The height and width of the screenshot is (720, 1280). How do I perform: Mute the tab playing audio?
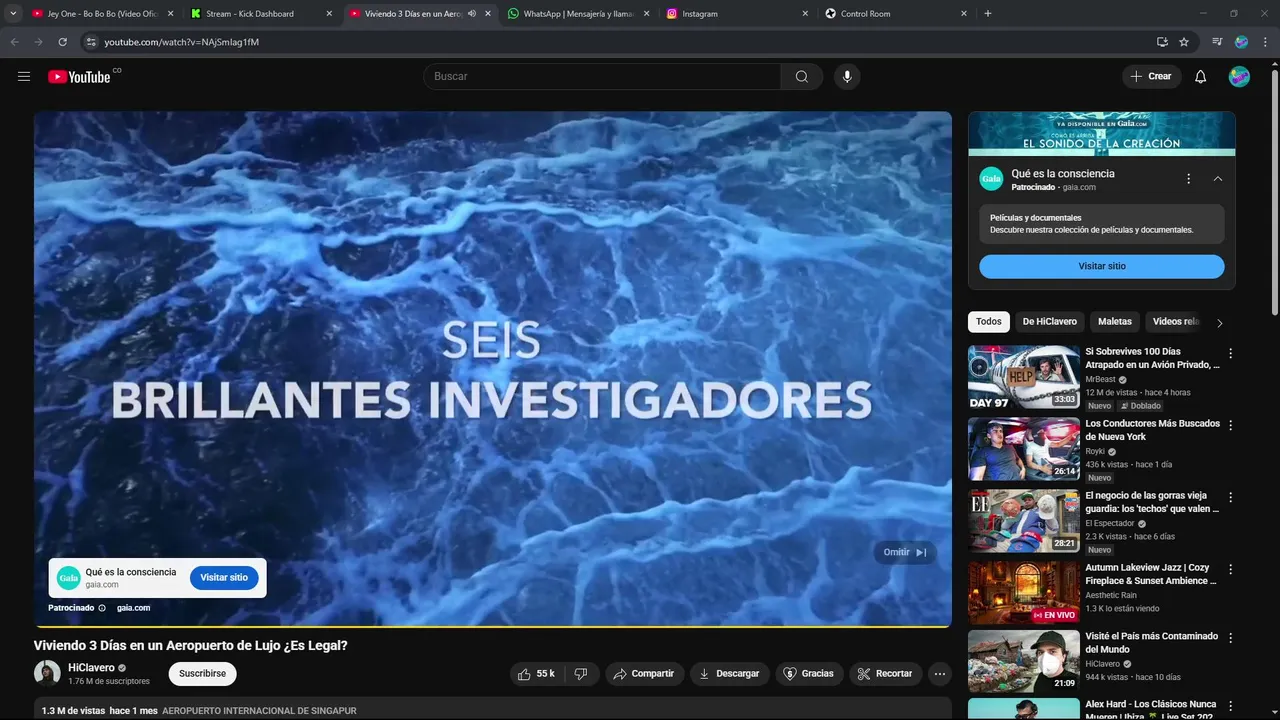(472, 14)
